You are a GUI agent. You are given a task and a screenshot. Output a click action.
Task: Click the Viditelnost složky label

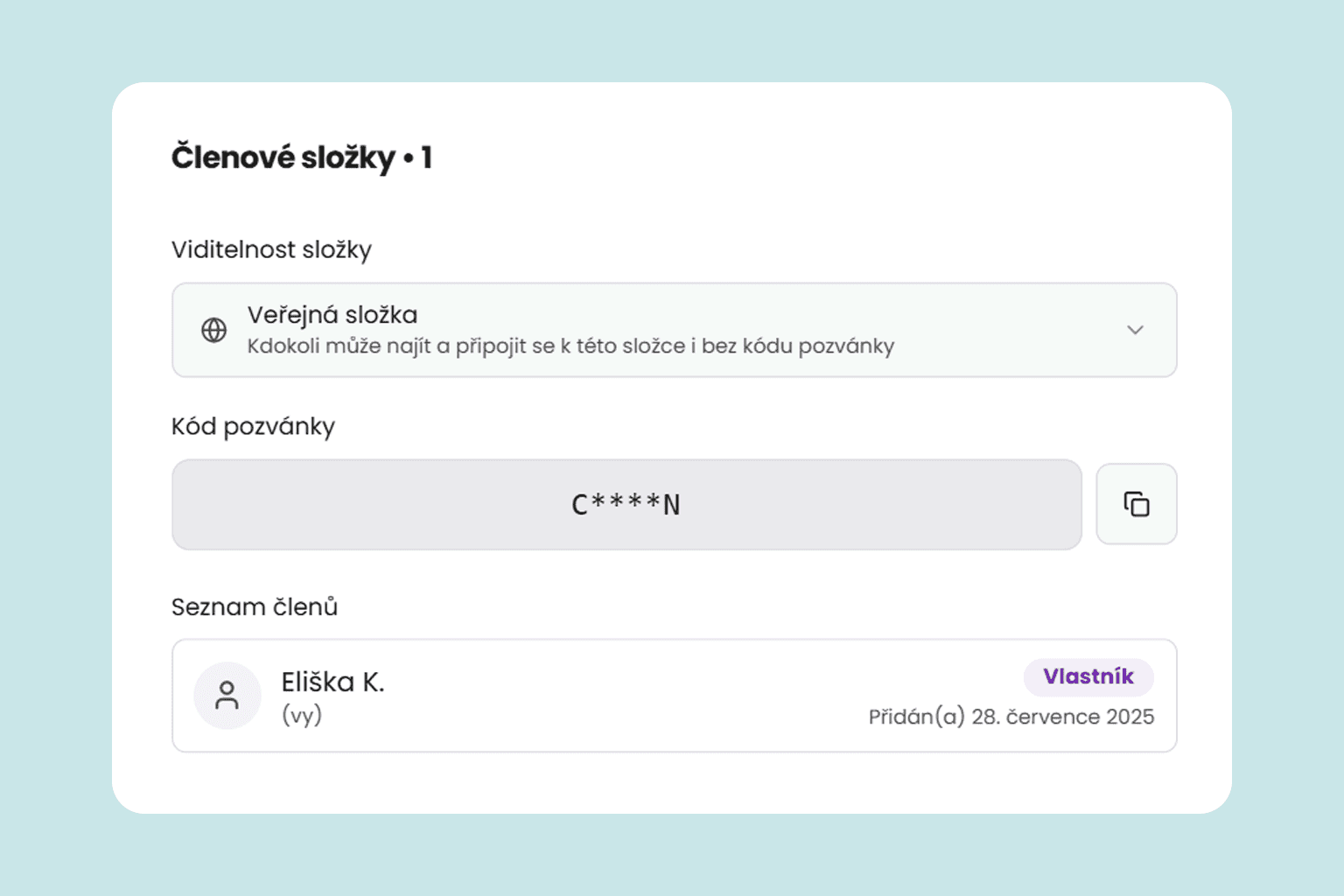[271, 249]
